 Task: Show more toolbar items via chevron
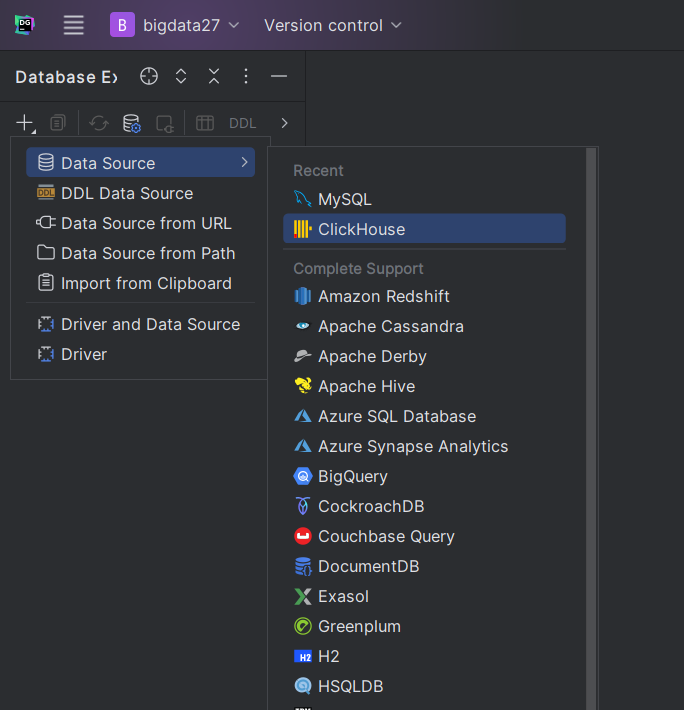[285, 123]
